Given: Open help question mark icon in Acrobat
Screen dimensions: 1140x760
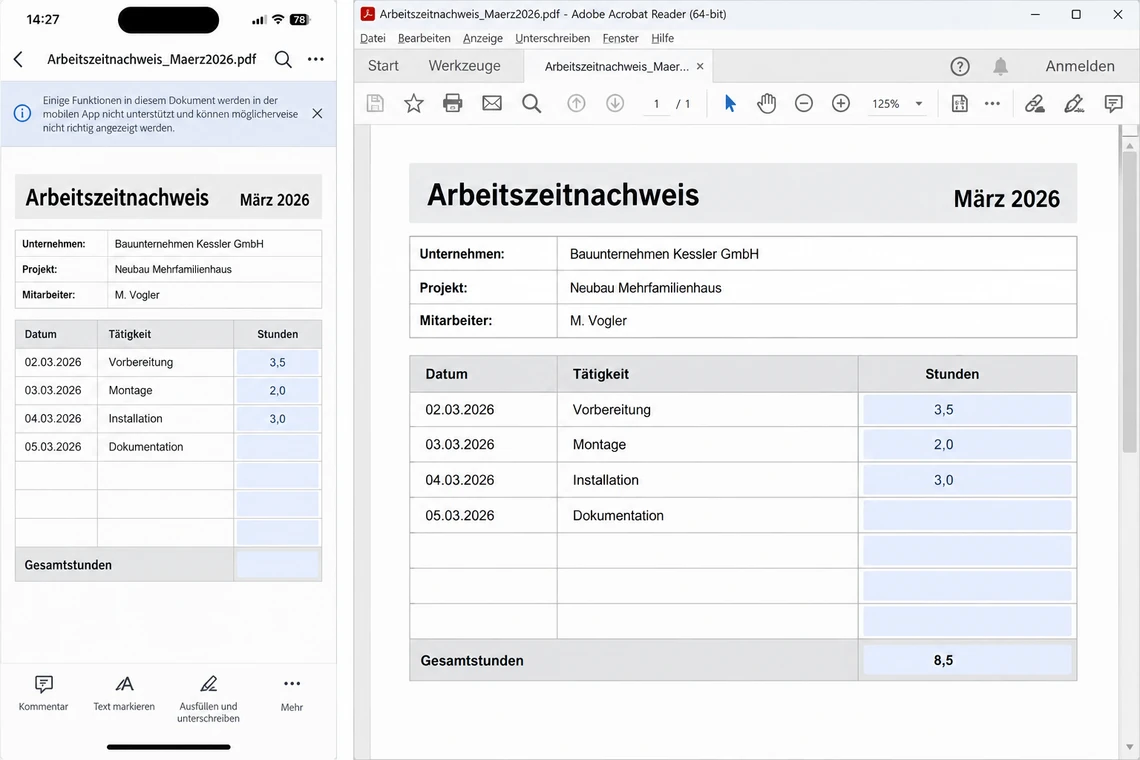Looking at the screenshot, I should 960,66.
